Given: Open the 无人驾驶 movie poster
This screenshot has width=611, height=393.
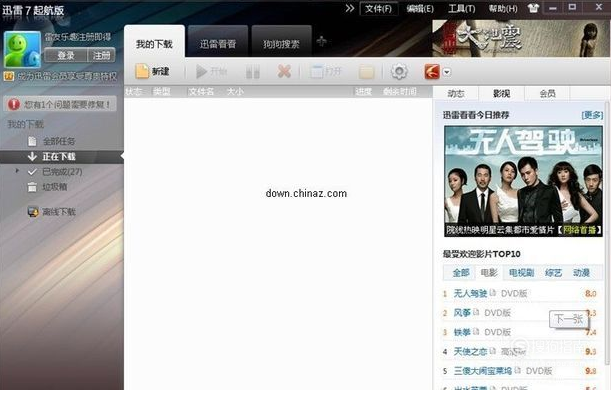Looking at the screenshot, I should pyautogui.click(x=523, y=181).
